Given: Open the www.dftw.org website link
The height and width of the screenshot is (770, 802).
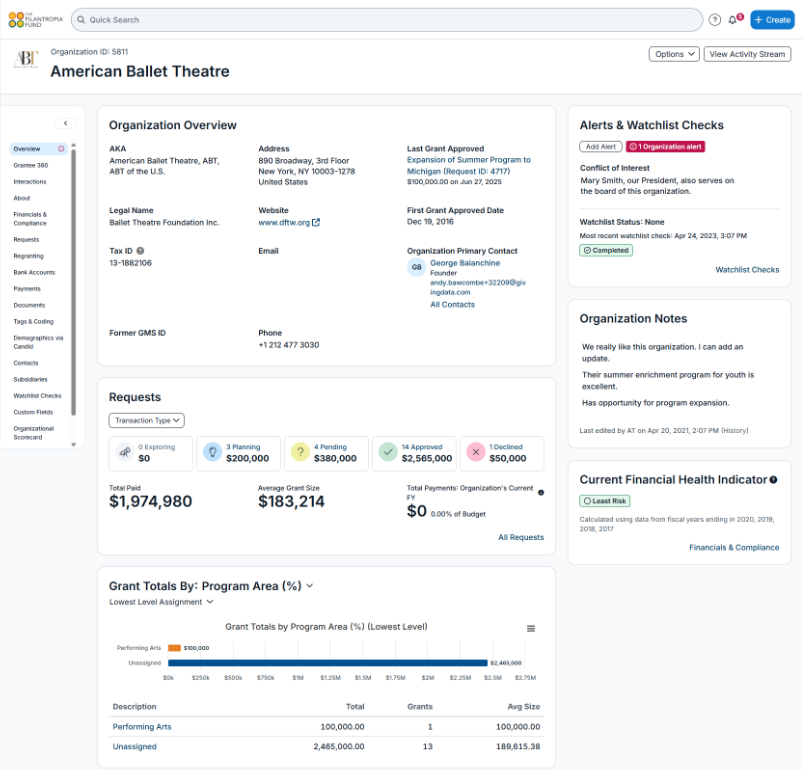Looking at the screenshot, I should click(x=284, y=223).
